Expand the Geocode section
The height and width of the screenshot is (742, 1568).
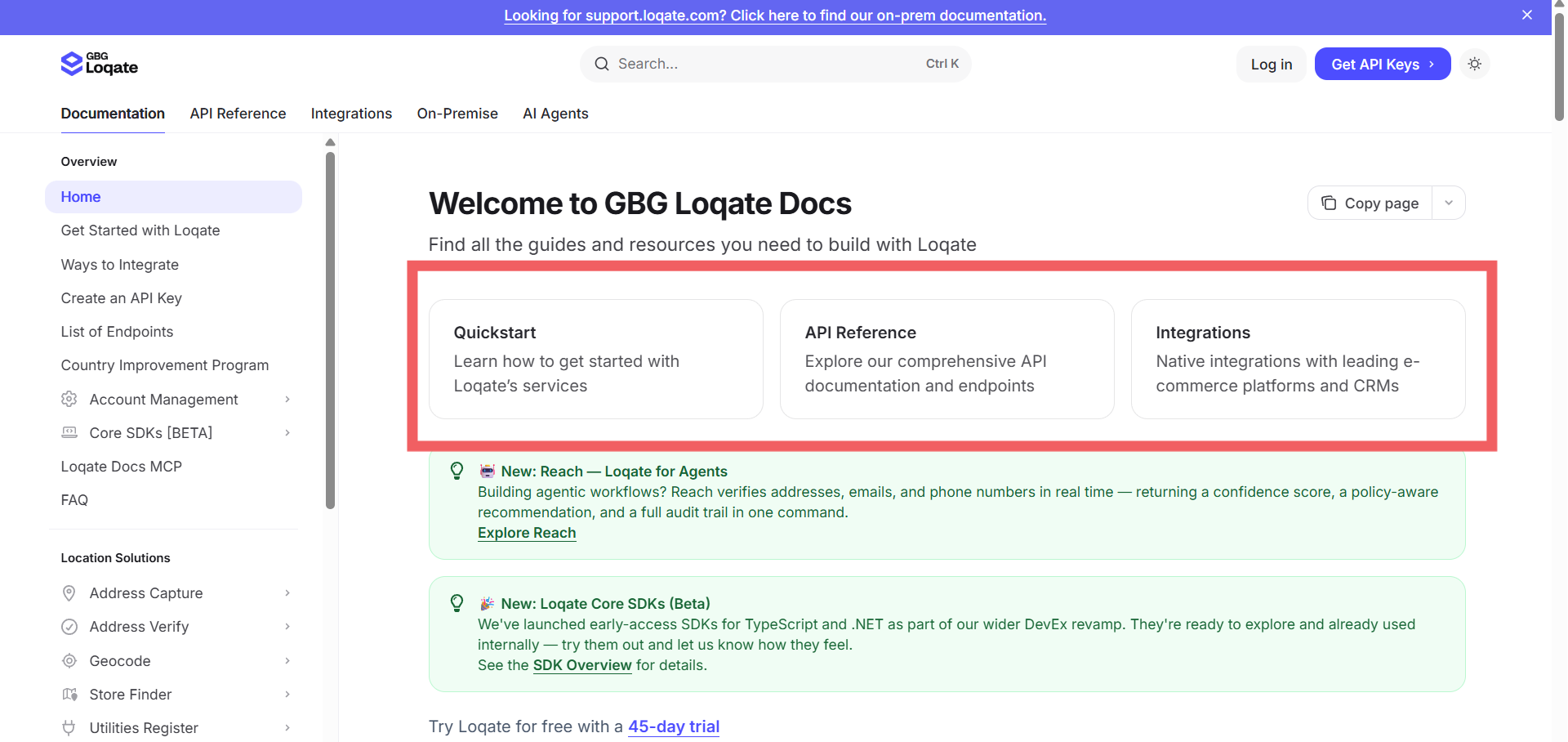coord(287,660)
